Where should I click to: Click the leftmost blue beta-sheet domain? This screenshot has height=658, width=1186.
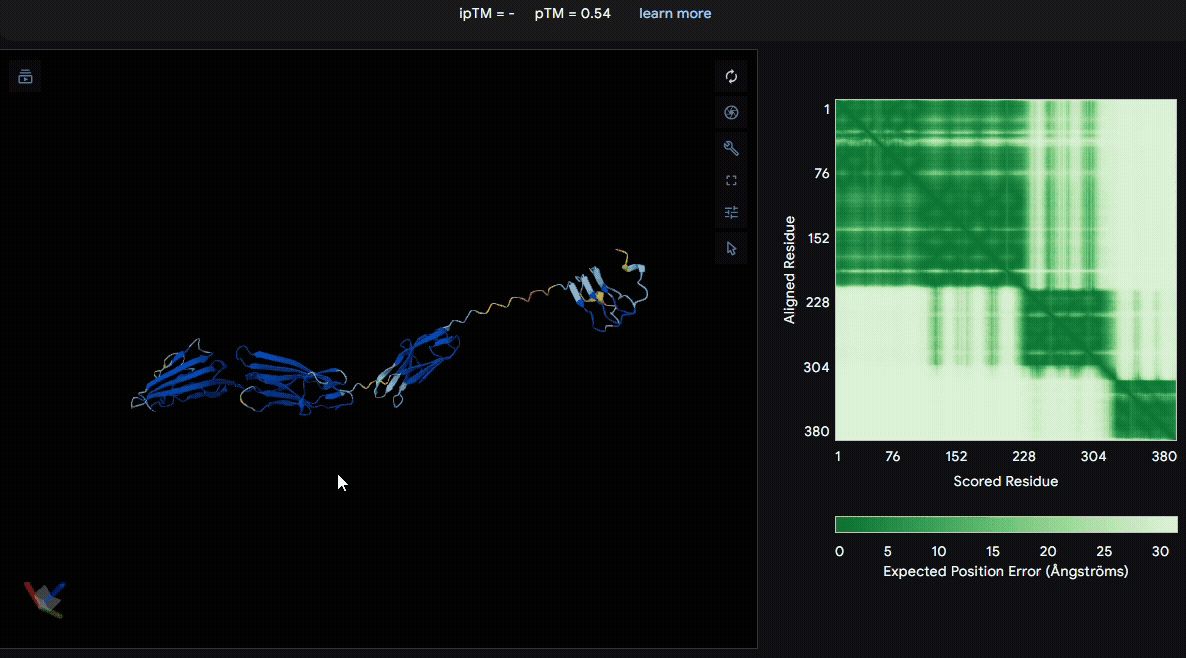pos(180,375)
